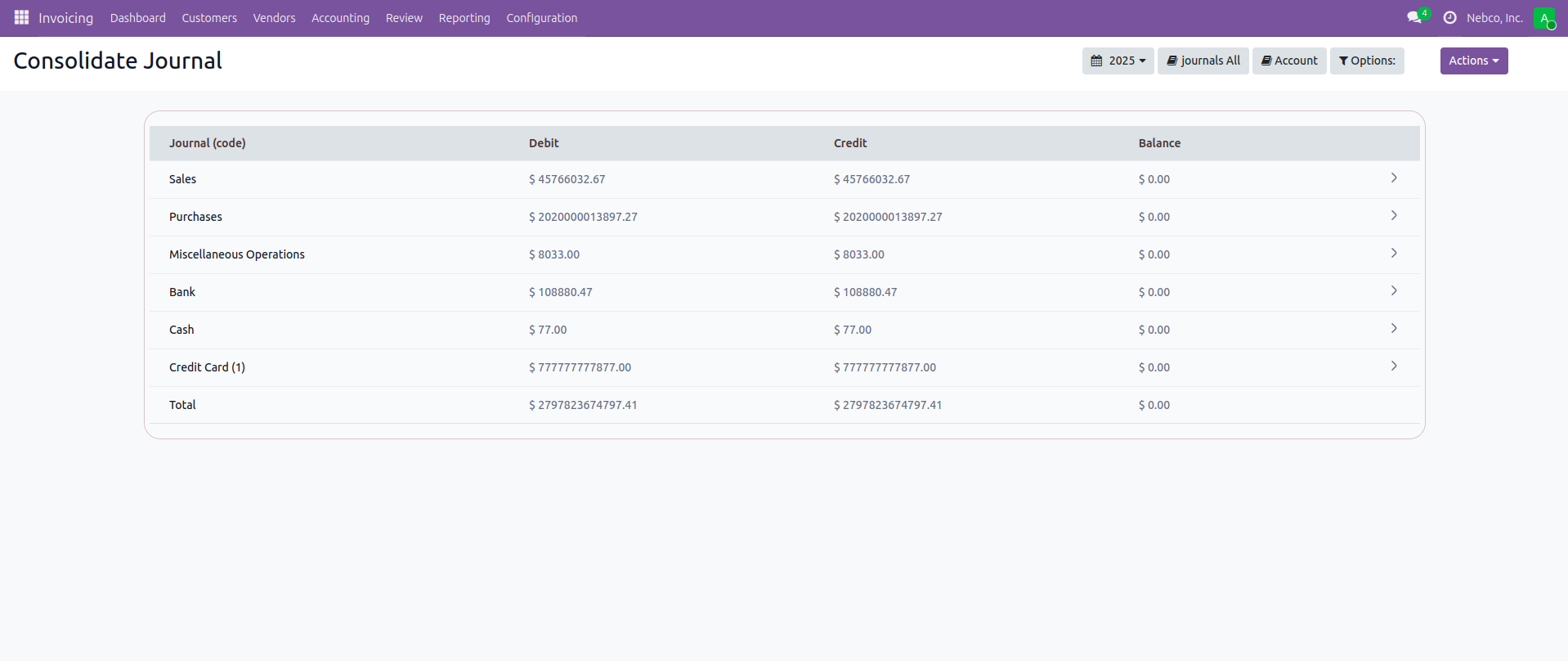Expand Miscellaneous Operations row chevron
The height and width of the screenshot is (661, 1568).
click(x=1394, y=254)
